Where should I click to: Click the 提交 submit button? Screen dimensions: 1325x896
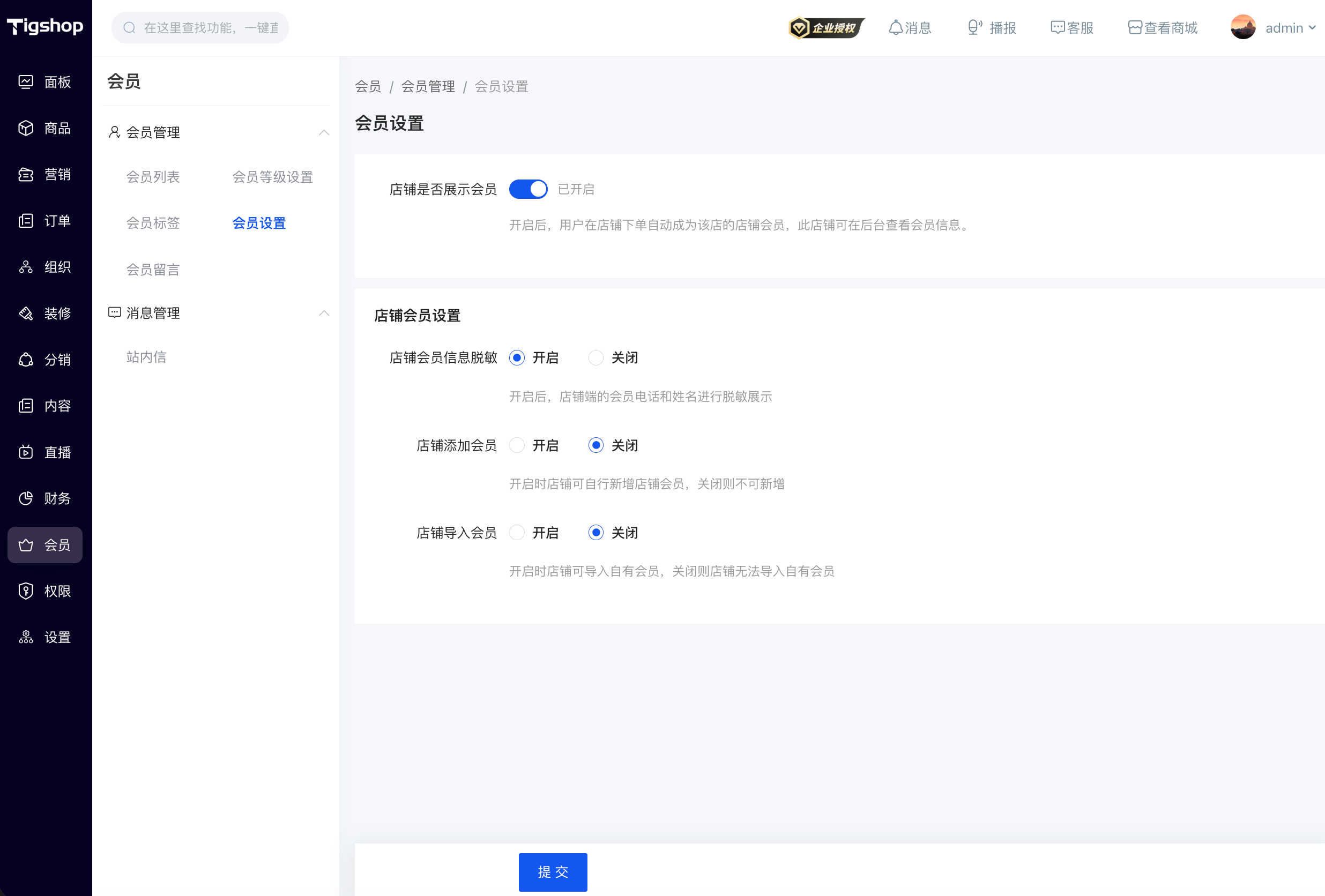tap(553, 872)
